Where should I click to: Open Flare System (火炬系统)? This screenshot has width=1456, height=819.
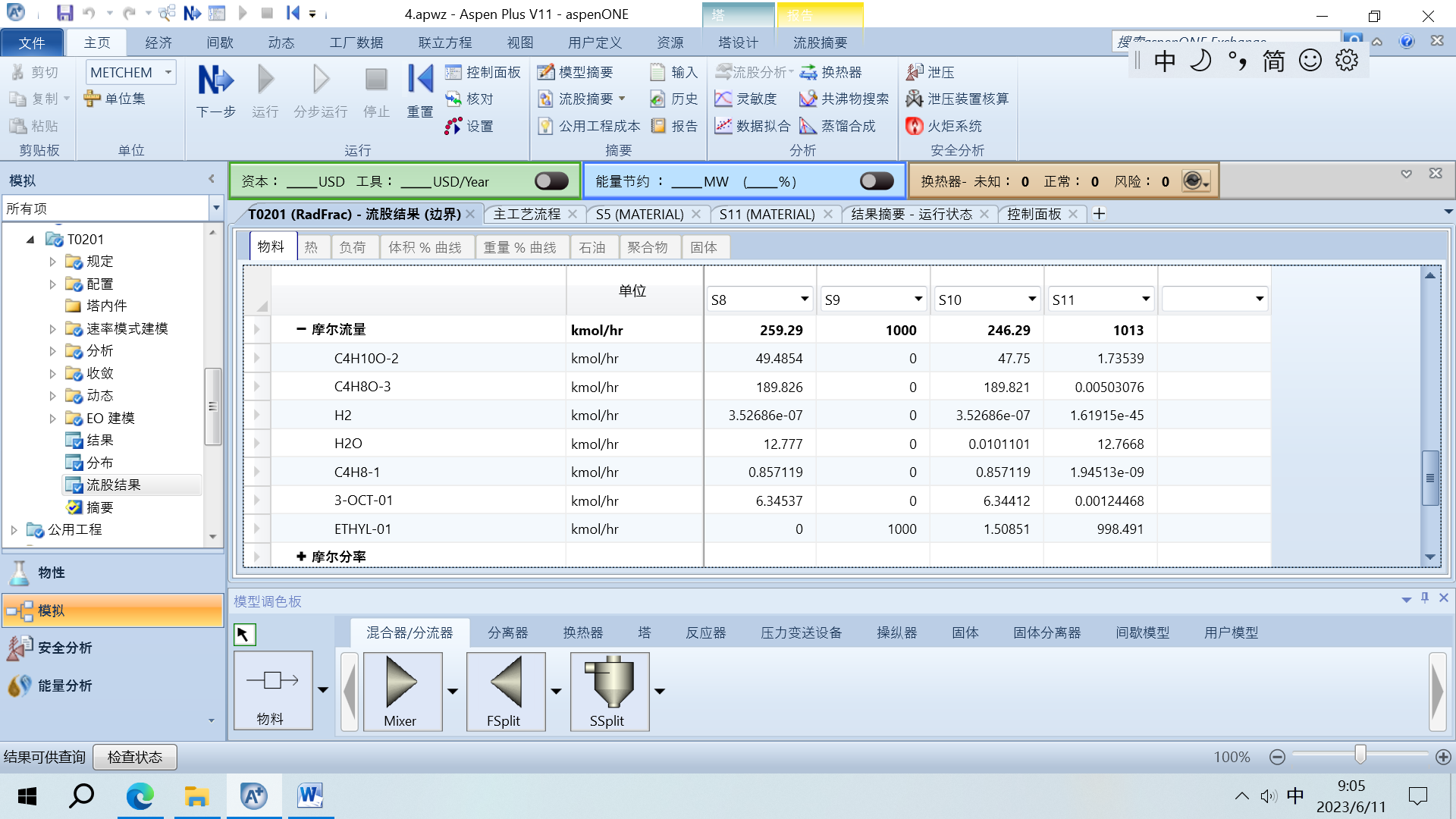944,126
